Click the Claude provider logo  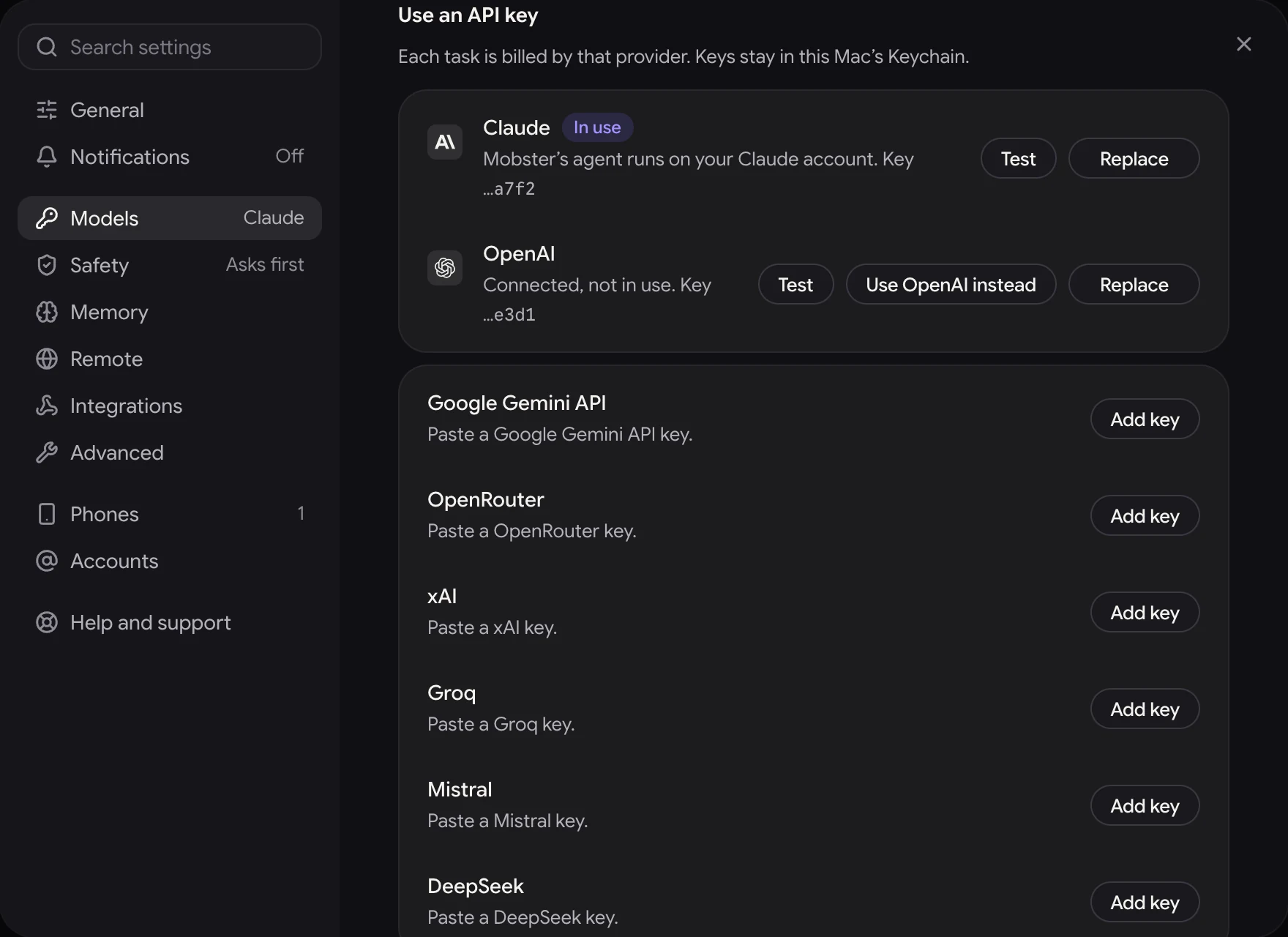(445, 142)
